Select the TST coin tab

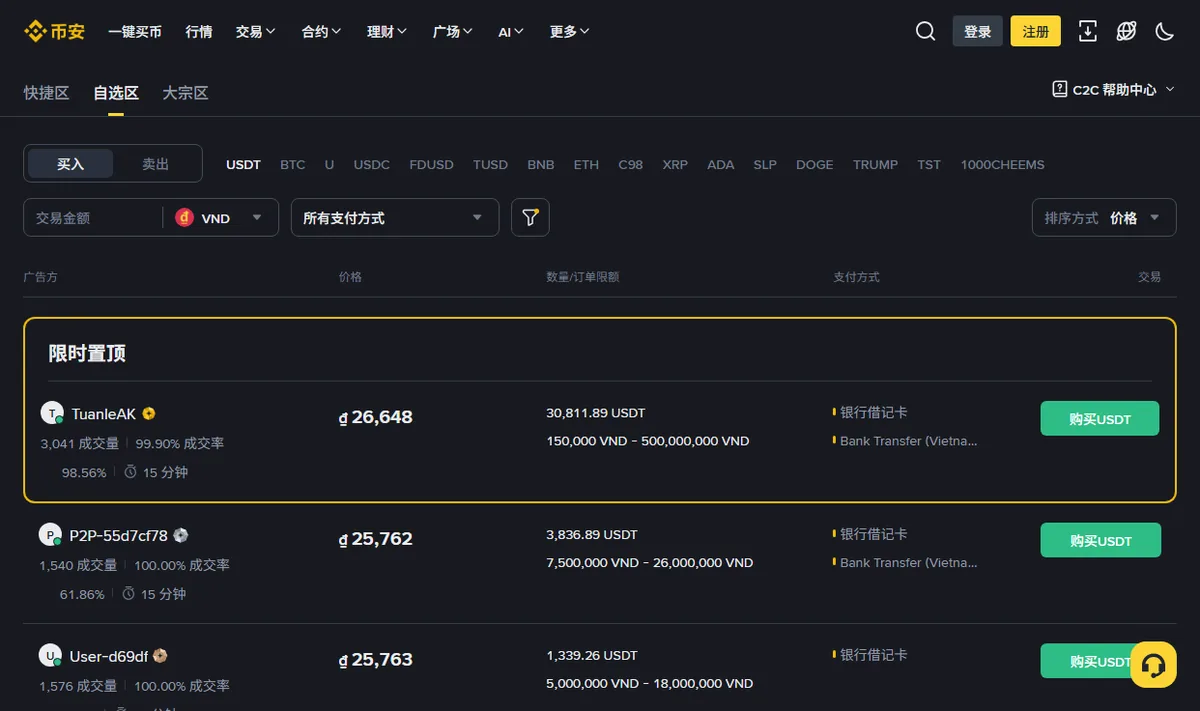point(929,164)
